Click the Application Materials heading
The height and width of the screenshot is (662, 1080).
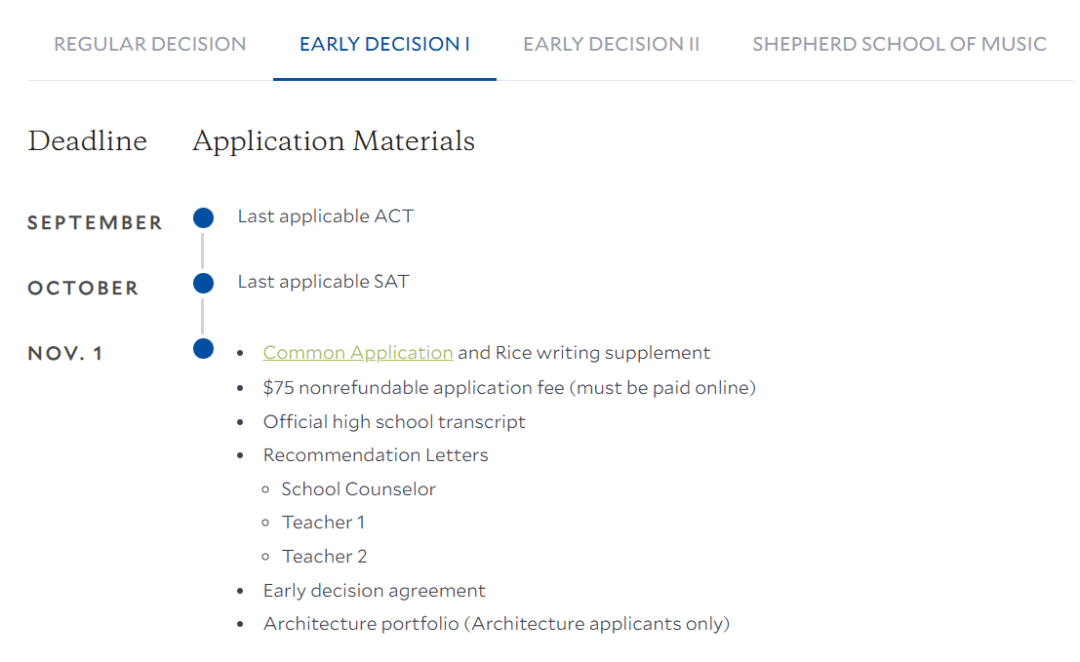click(x=333, y=141)
